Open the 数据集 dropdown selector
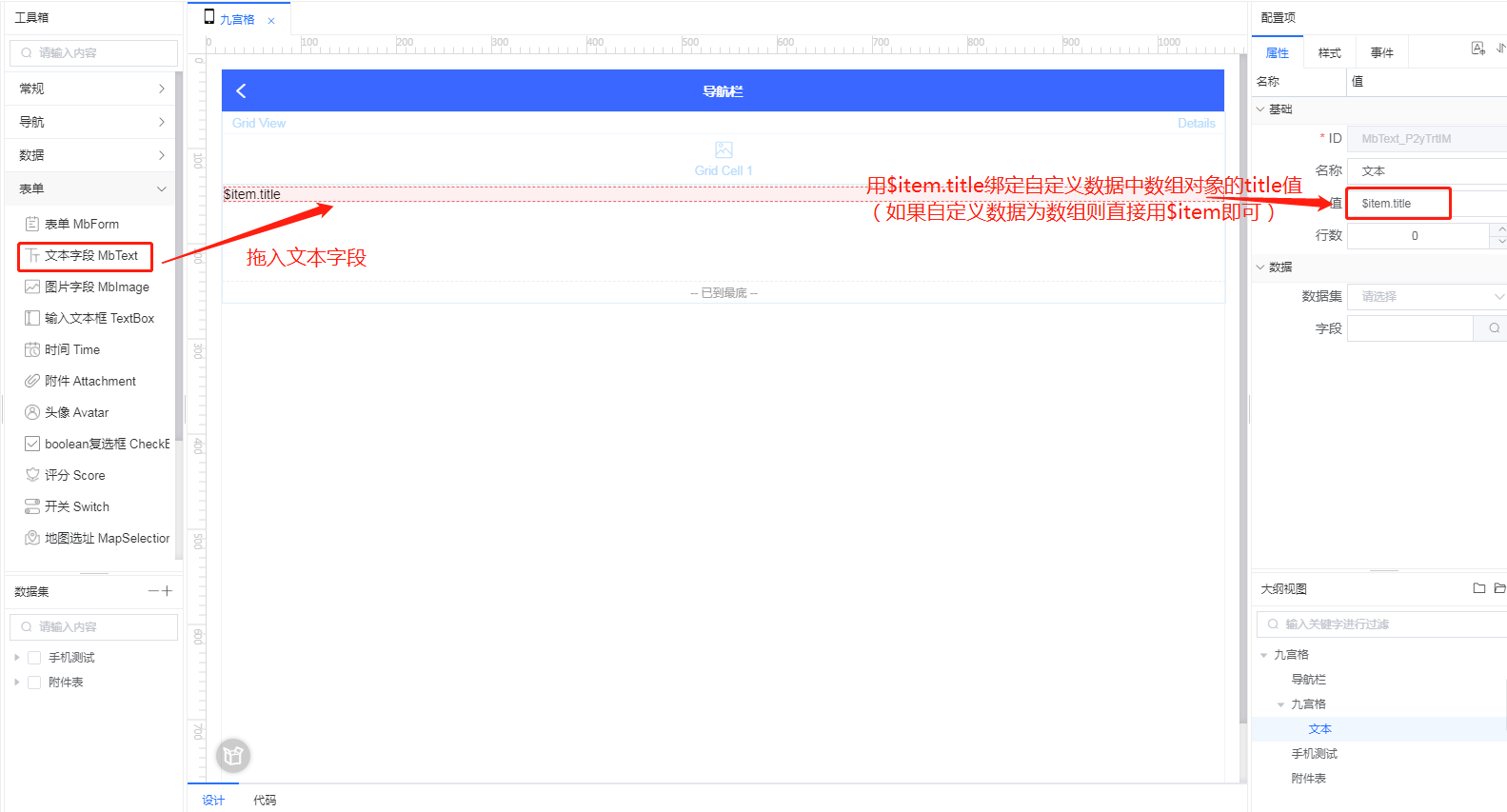 click(1426, 297)
